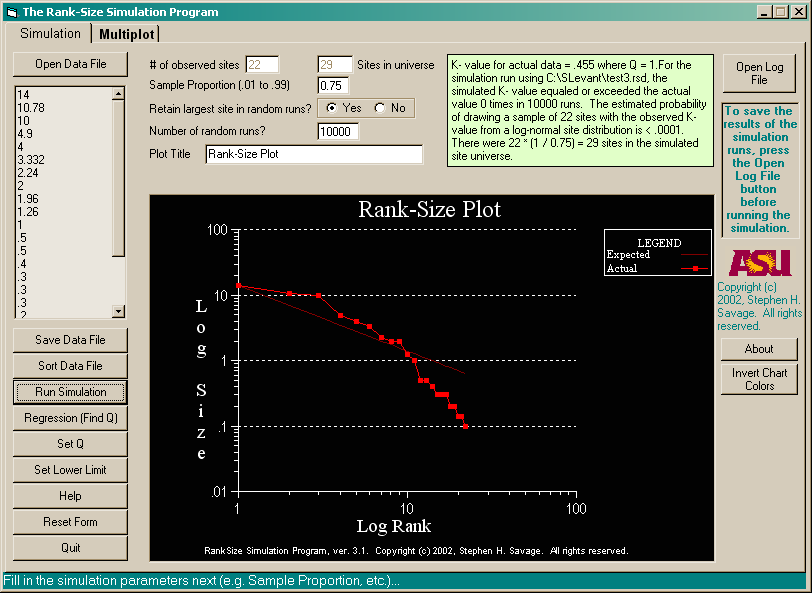Click the data list scroll up arrow

[119, 94]
